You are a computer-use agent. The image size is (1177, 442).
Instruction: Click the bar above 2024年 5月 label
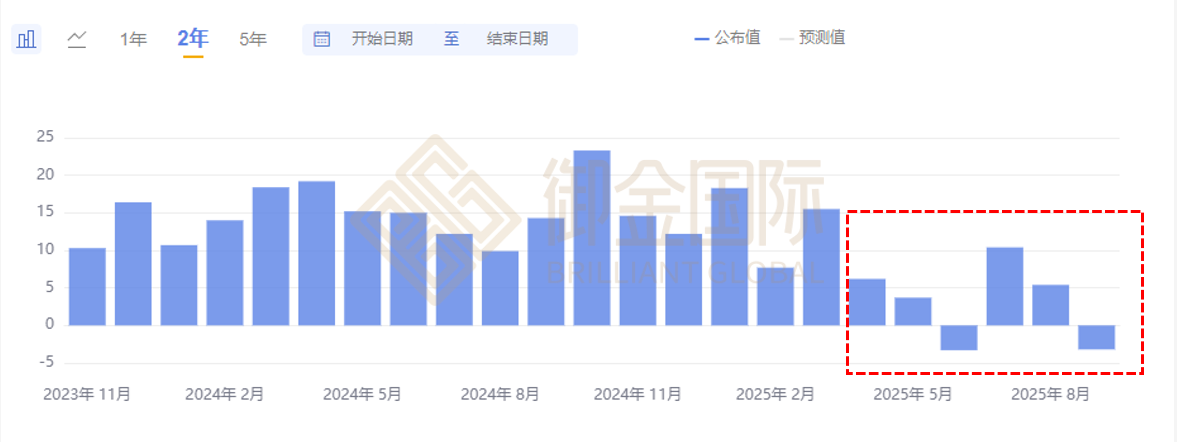pos(362,268)
